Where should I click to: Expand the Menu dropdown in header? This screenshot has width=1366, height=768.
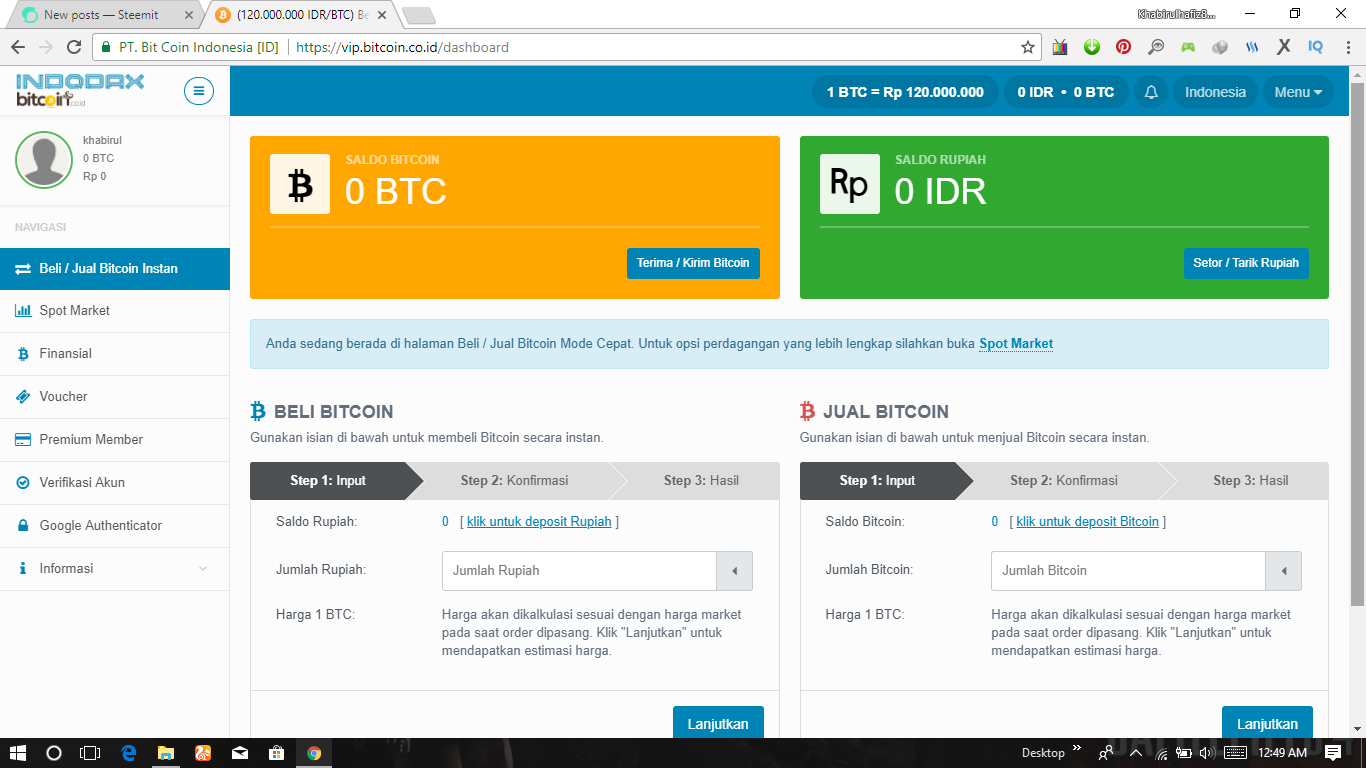pos(1298,92)
